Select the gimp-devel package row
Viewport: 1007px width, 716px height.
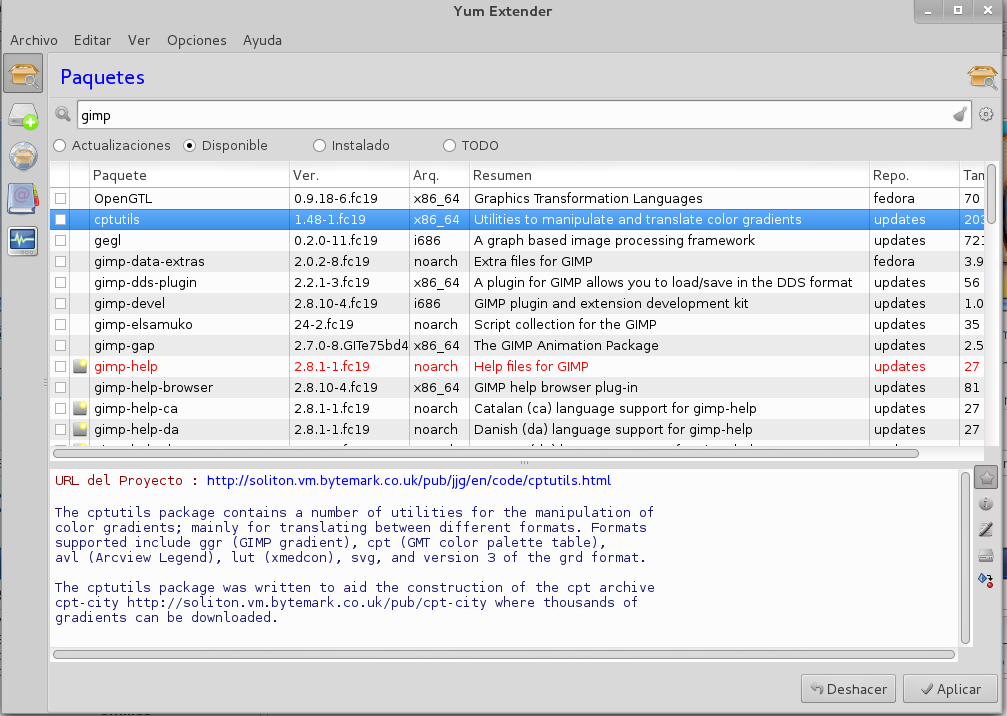coord(517,303)
